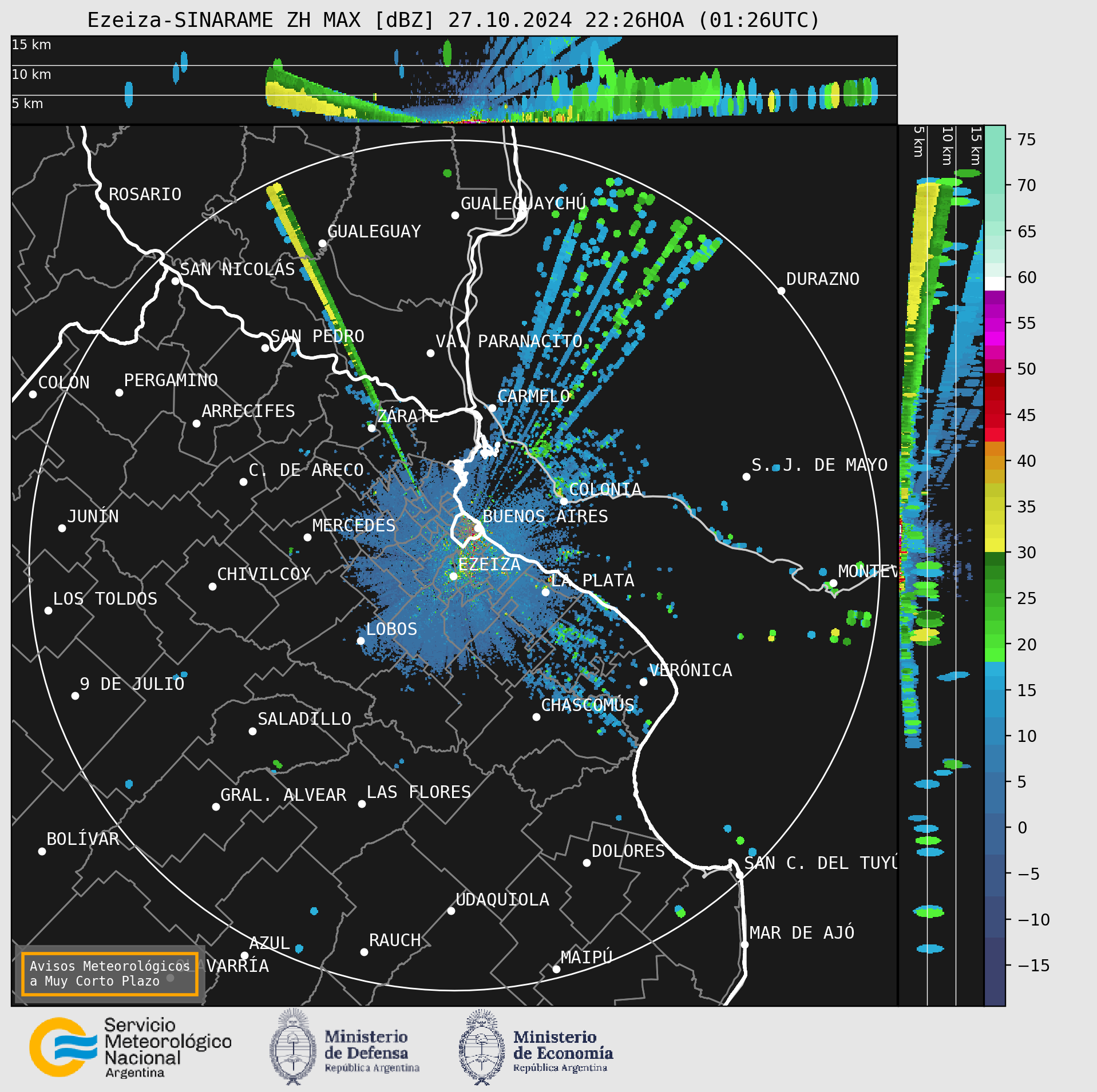Click the DURAZNO city label
This screenshot has height=1092, width=1097.
tap(823, 279)
